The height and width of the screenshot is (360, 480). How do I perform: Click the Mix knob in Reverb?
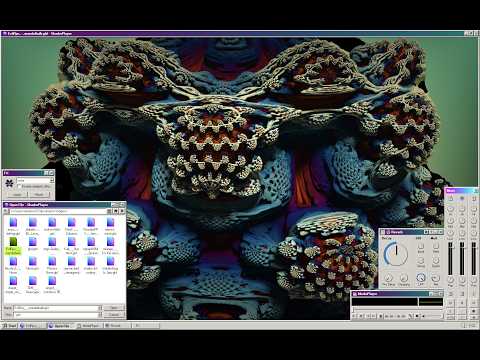[436, 278]
